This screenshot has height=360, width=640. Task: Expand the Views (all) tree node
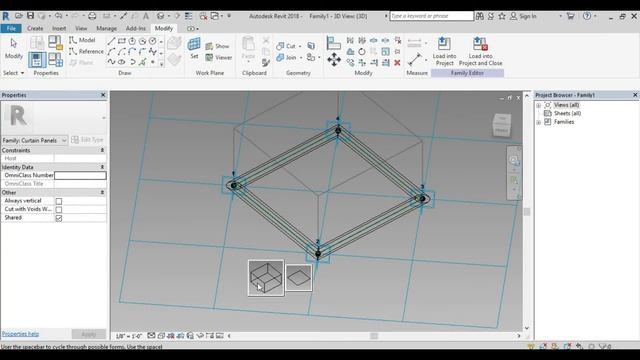(539, 105)
